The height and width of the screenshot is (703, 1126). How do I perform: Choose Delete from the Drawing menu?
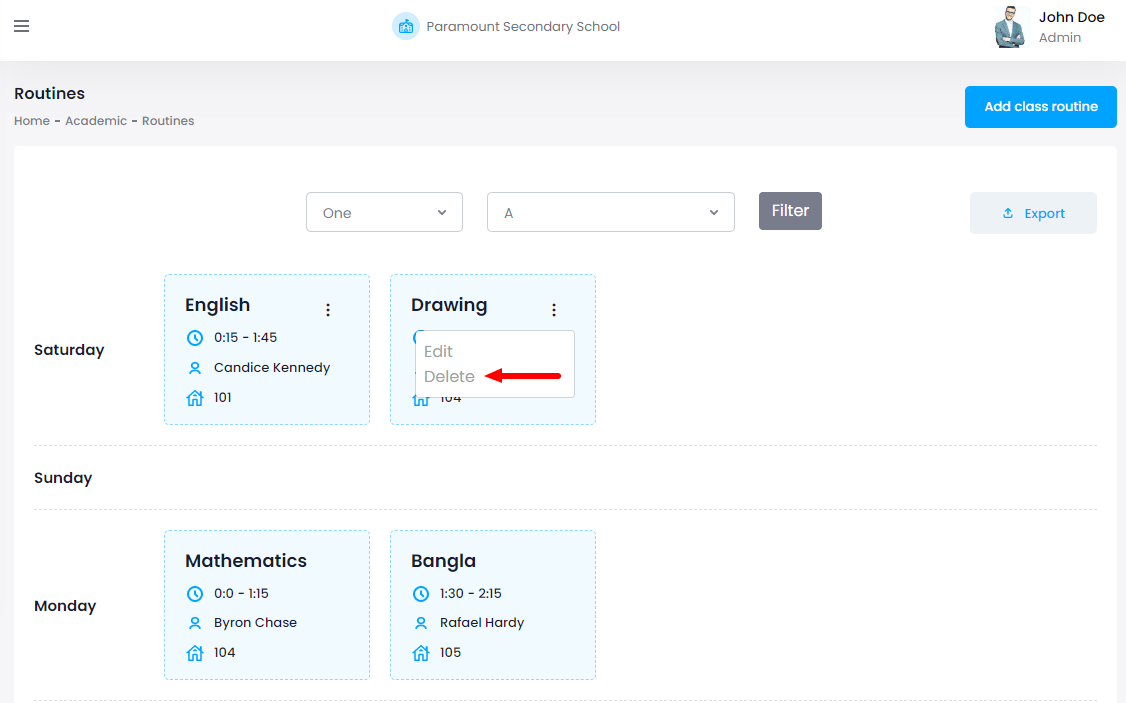point(449,377)
